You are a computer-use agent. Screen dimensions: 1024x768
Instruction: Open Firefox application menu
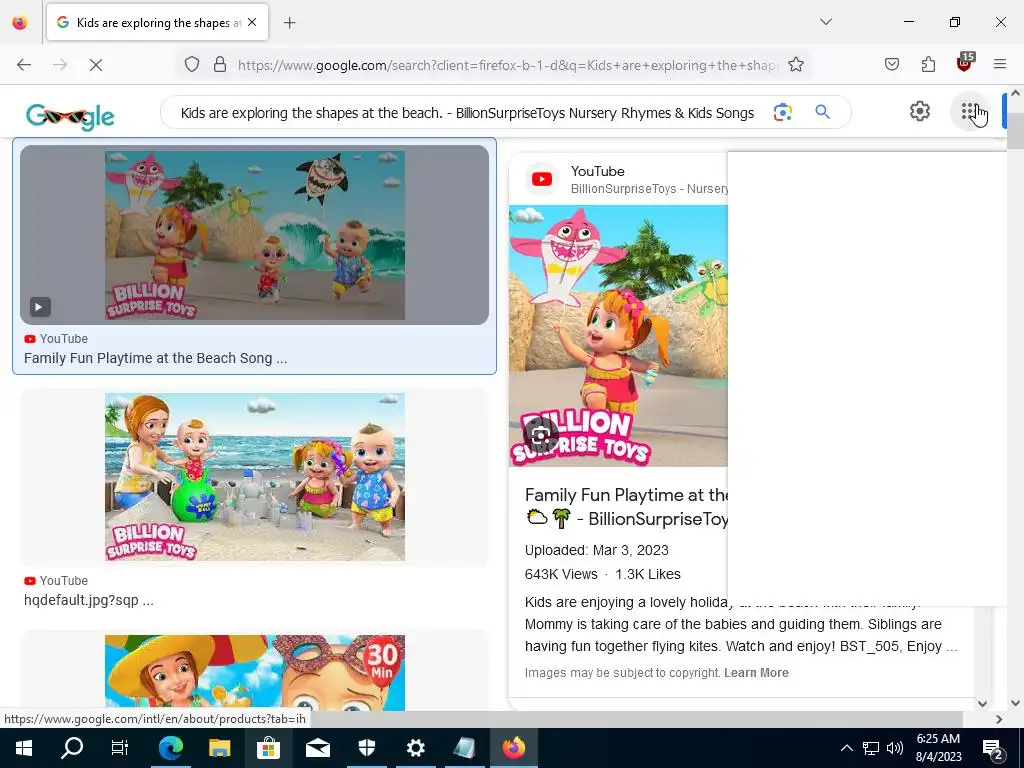click(1000, 64)
